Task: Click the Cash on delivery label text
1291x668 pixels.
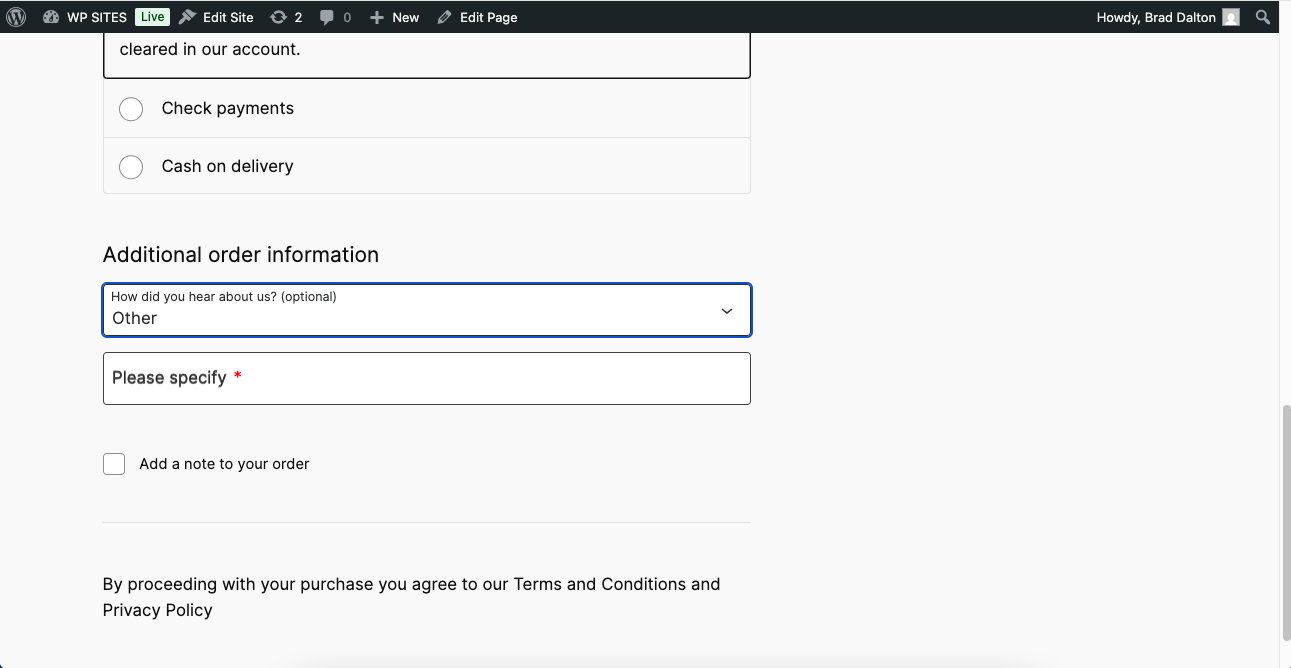Action: [x=227, y=167]
